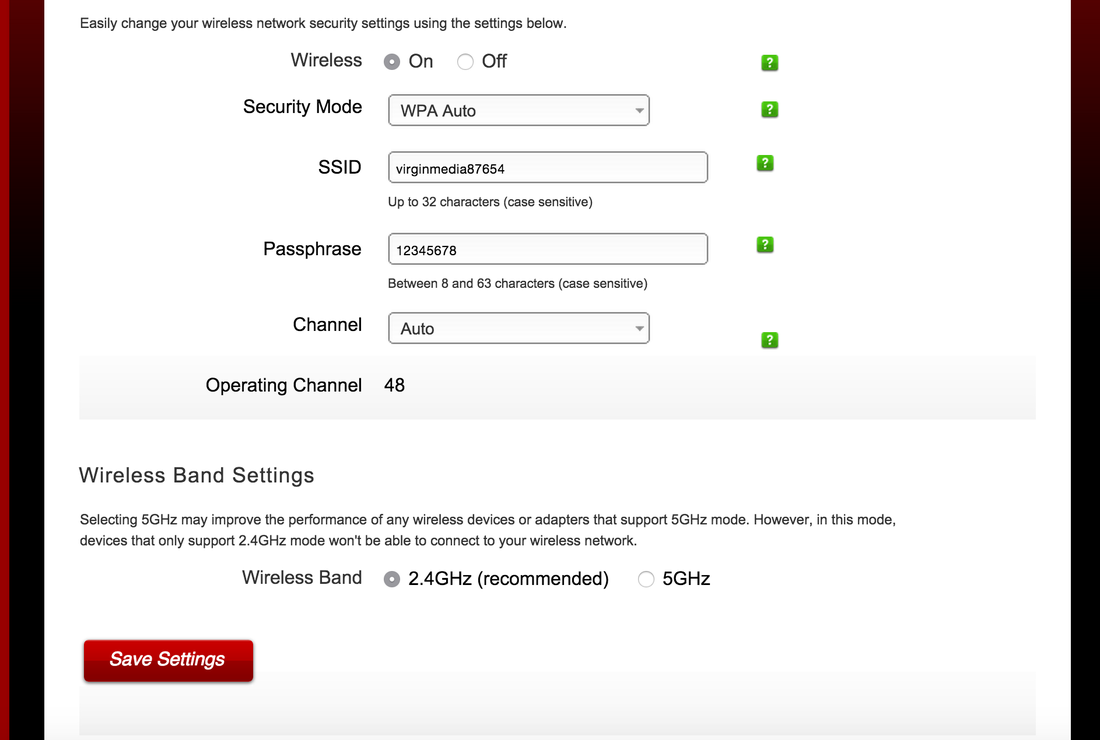Screen dimensions: 1100x740
Task: Expand the Channel dropdown set to Auto
Action: point(519,328)
